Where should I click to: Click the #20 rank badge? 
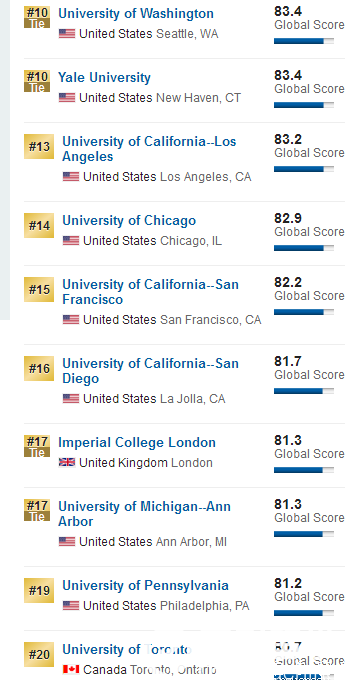pyautogui.click(x=39, y=654)
